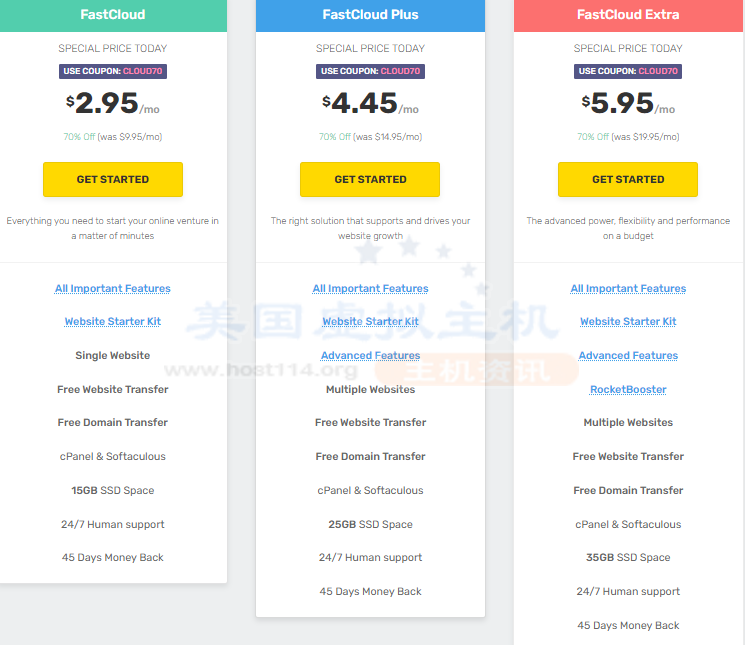745x645 pixels.
Task: Click '35GB SSD Space' feature text
Action: click(628, 558)
